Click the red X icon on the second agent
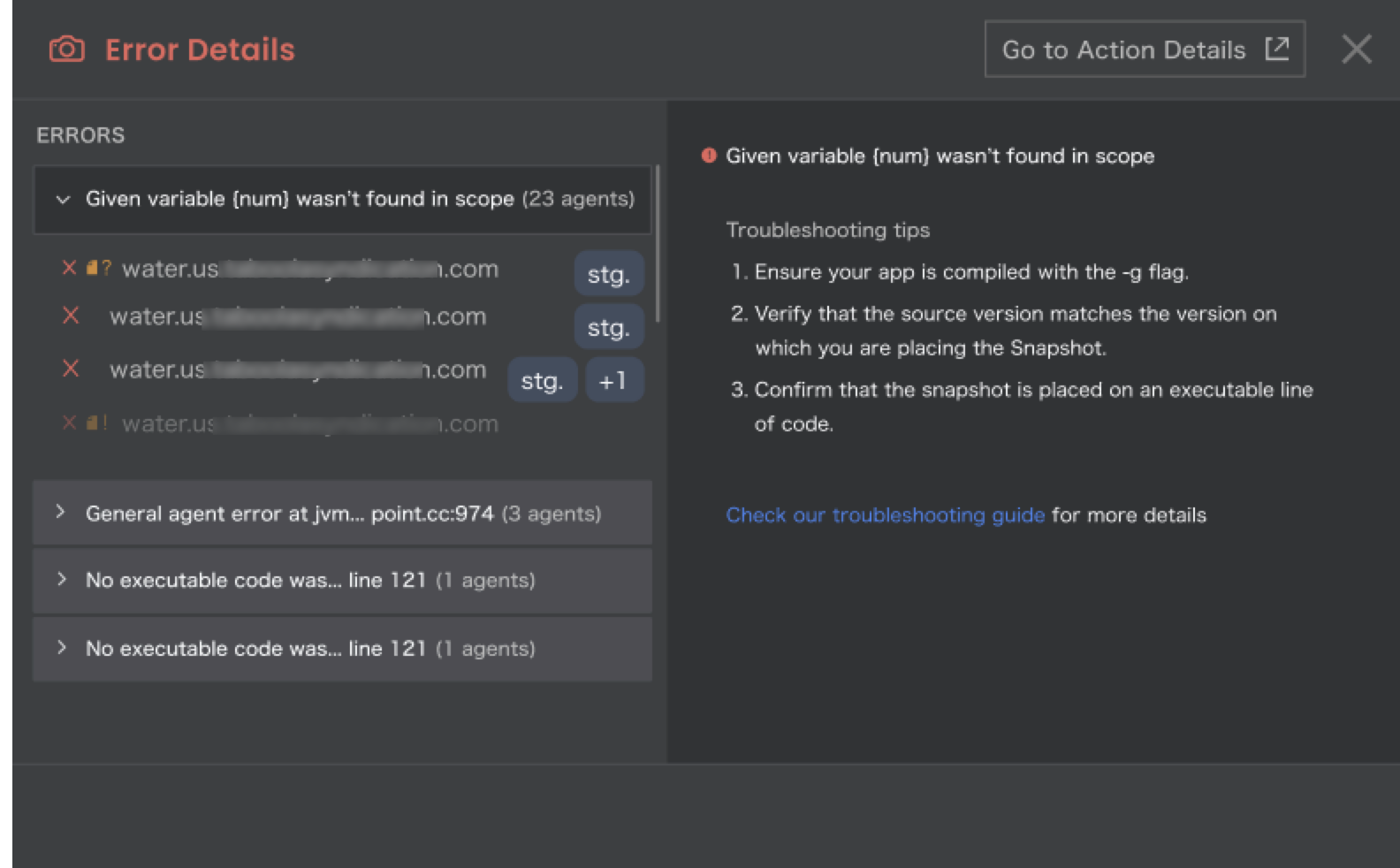 coord(71,316)
